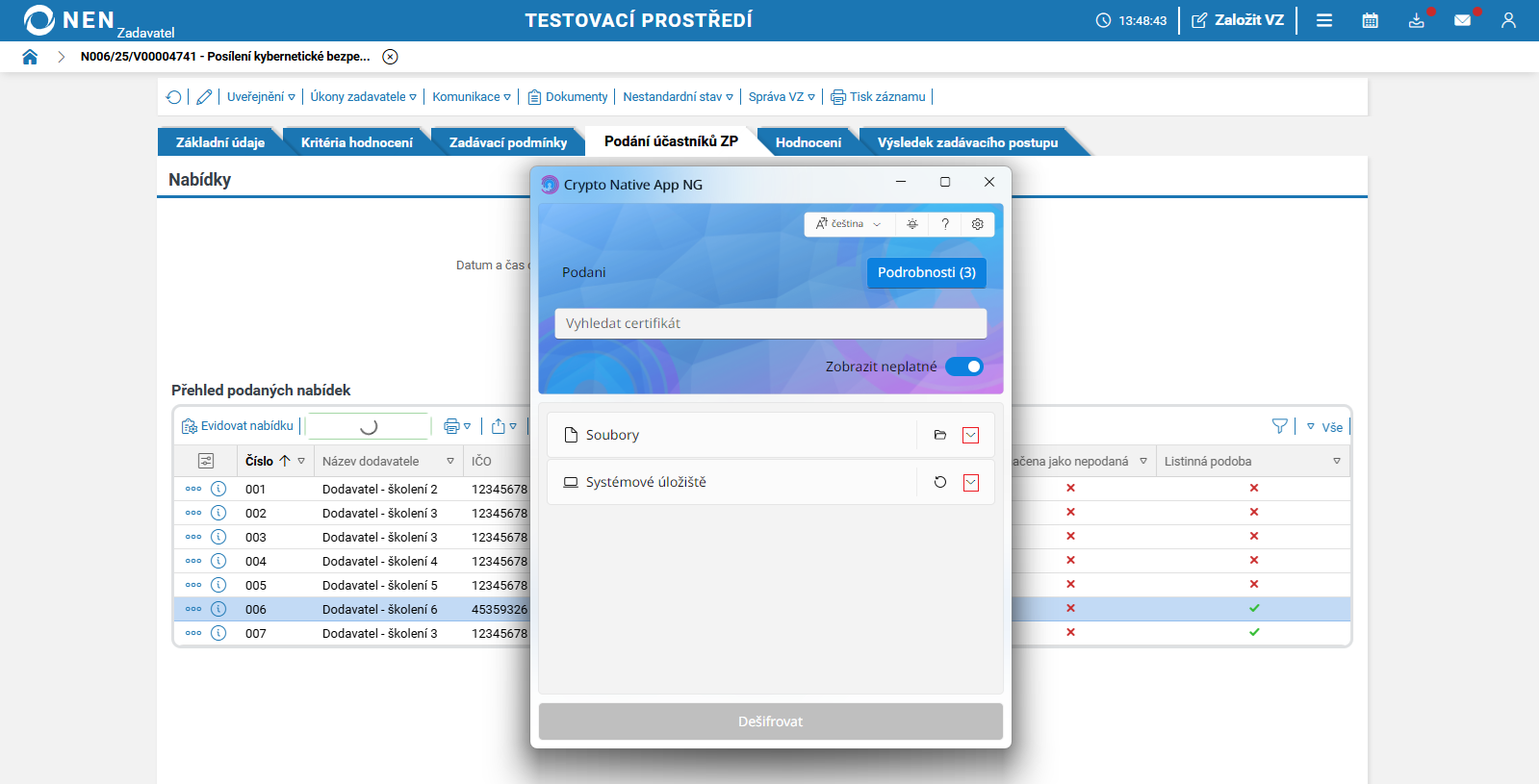Switch to the Hodnocení tab
Viewport: 1539px width, 784px height.
click(808, 142)
